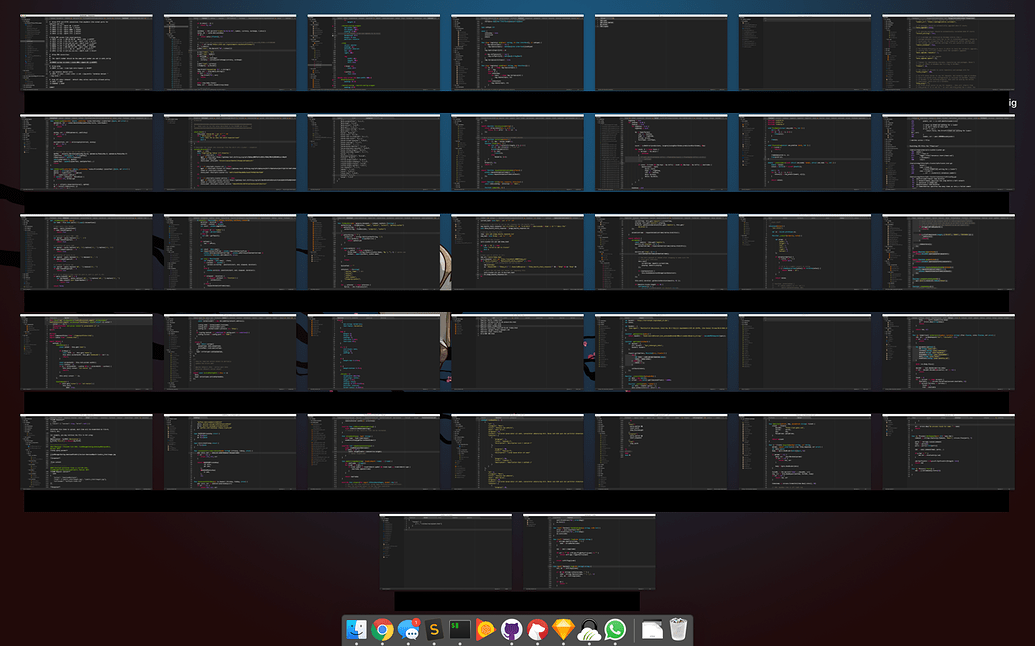Open the document stack beside Trash
Viewport: 1035px width, 646px height.
[x=652, y=630]
